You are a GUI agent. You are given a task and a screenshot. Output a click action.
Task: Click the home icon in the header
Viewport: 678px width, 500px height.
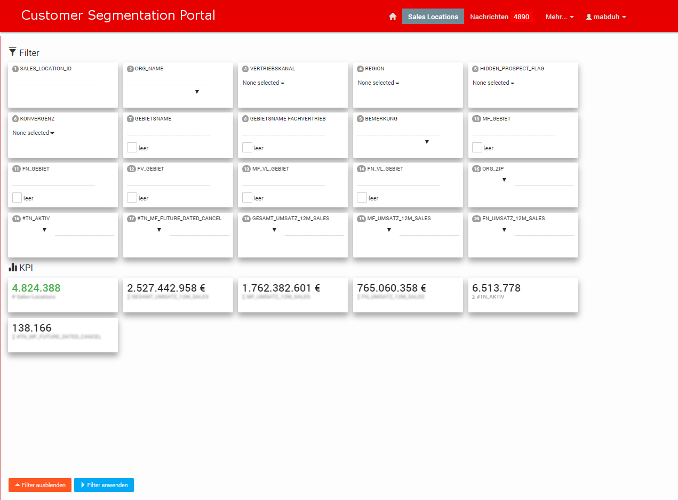click(x=393, y=17)
